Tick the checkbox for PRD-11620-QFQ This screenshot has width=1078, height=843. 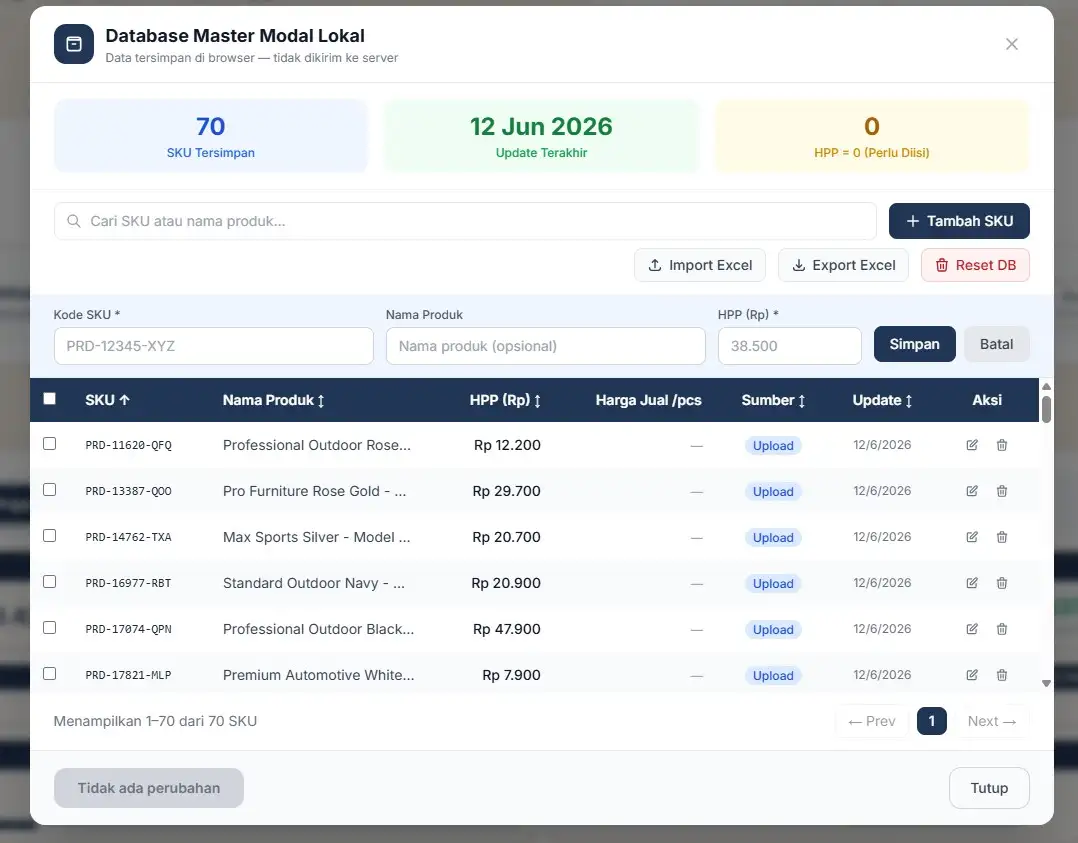coord(50,444)
